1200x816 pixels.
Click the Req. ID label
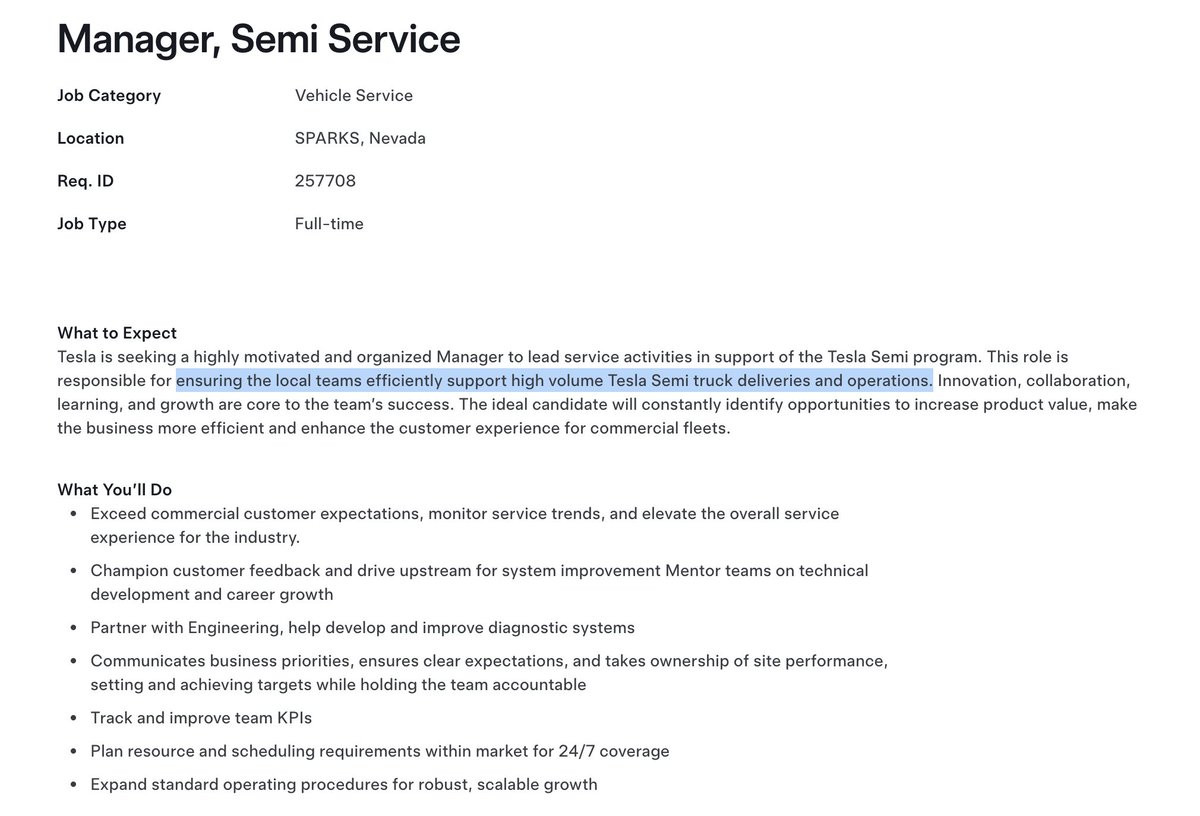click(x=86, y=181)
